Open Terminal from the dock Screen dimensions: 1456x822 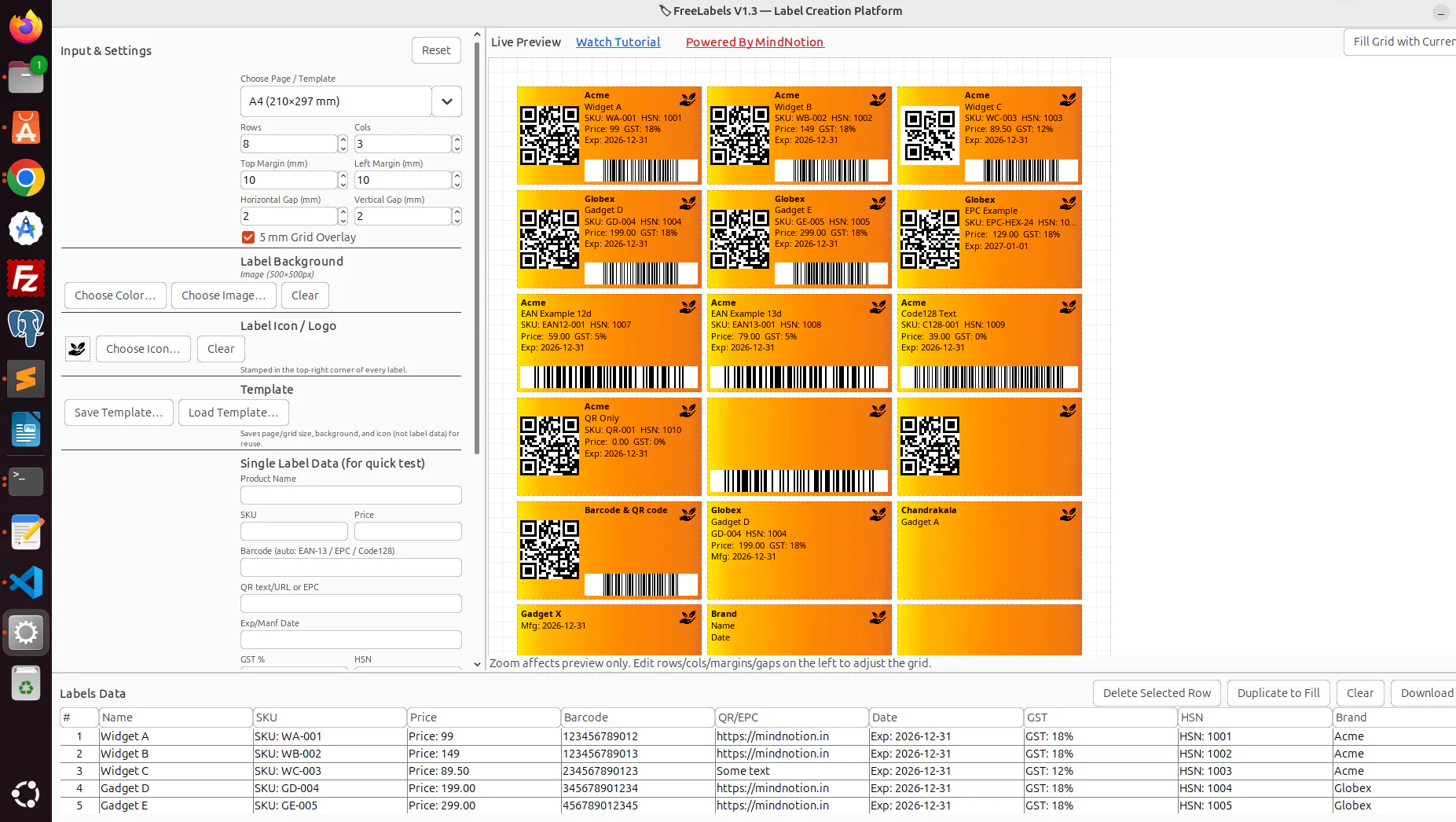pos(26,481)
